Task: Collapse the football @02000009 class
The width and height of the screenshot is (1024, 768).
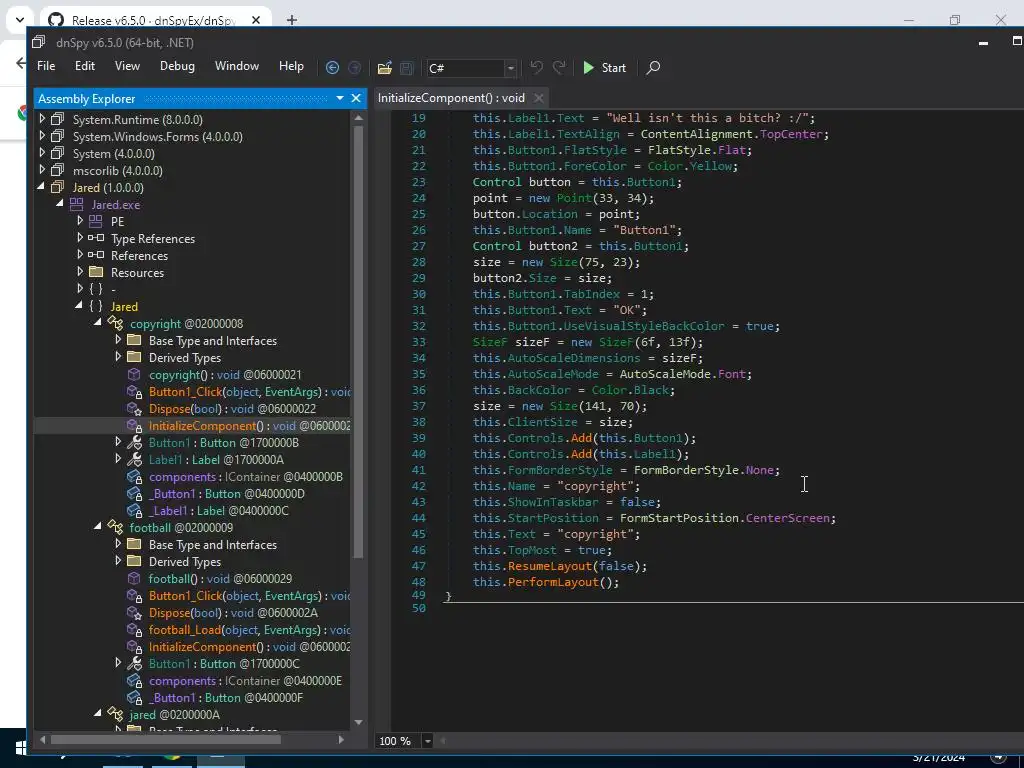Action: pyautogui.click(x=98, y=526)
